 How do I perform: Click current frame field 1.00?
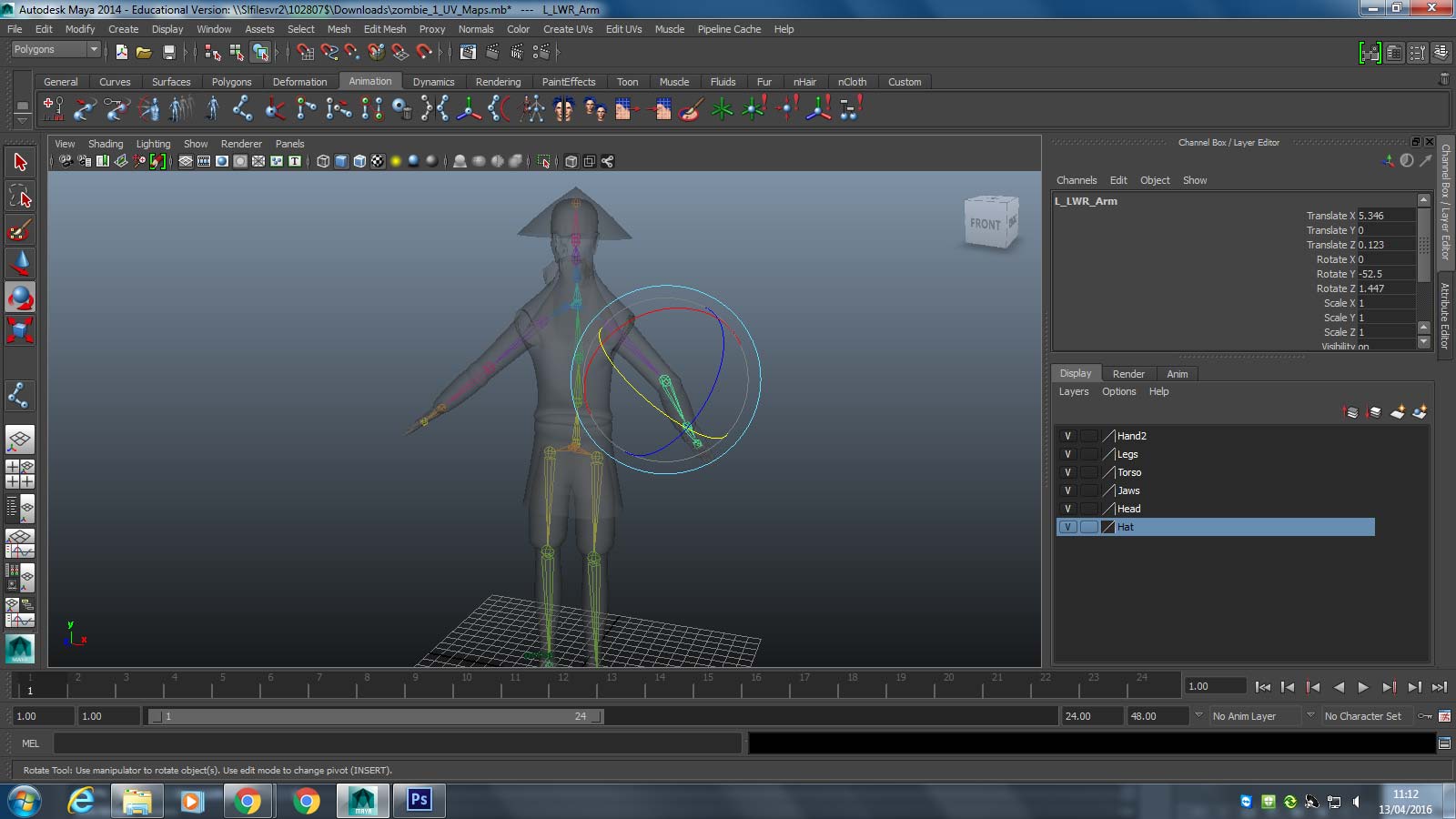tap(1215, 686)
